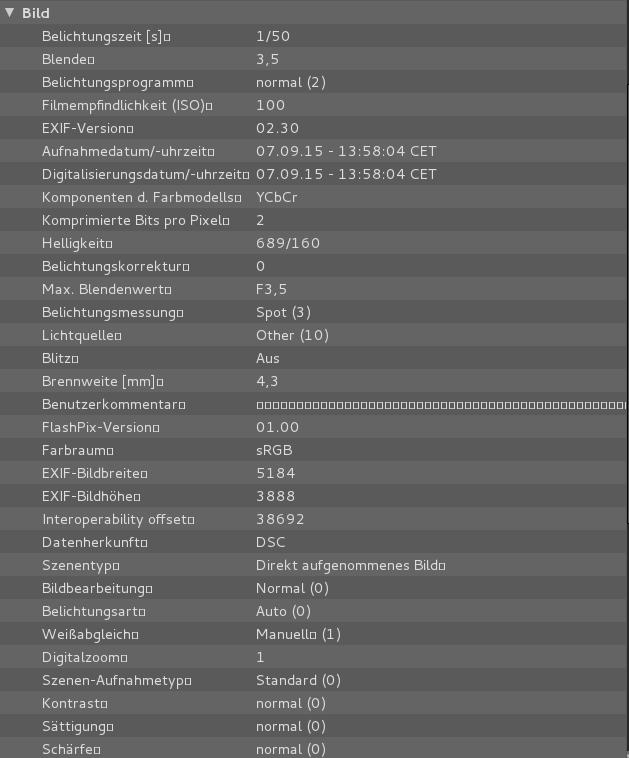Select the Blende row label

66,59
